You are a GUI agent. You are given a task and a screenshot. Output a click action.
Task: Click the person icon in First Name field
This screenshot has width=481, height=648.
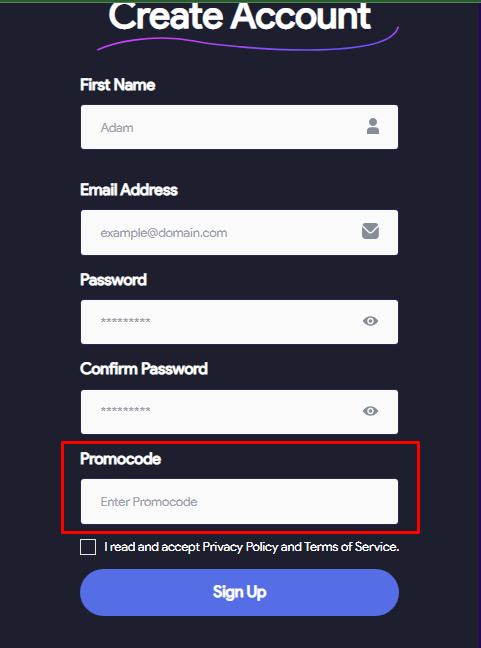[x=373, y=126]
